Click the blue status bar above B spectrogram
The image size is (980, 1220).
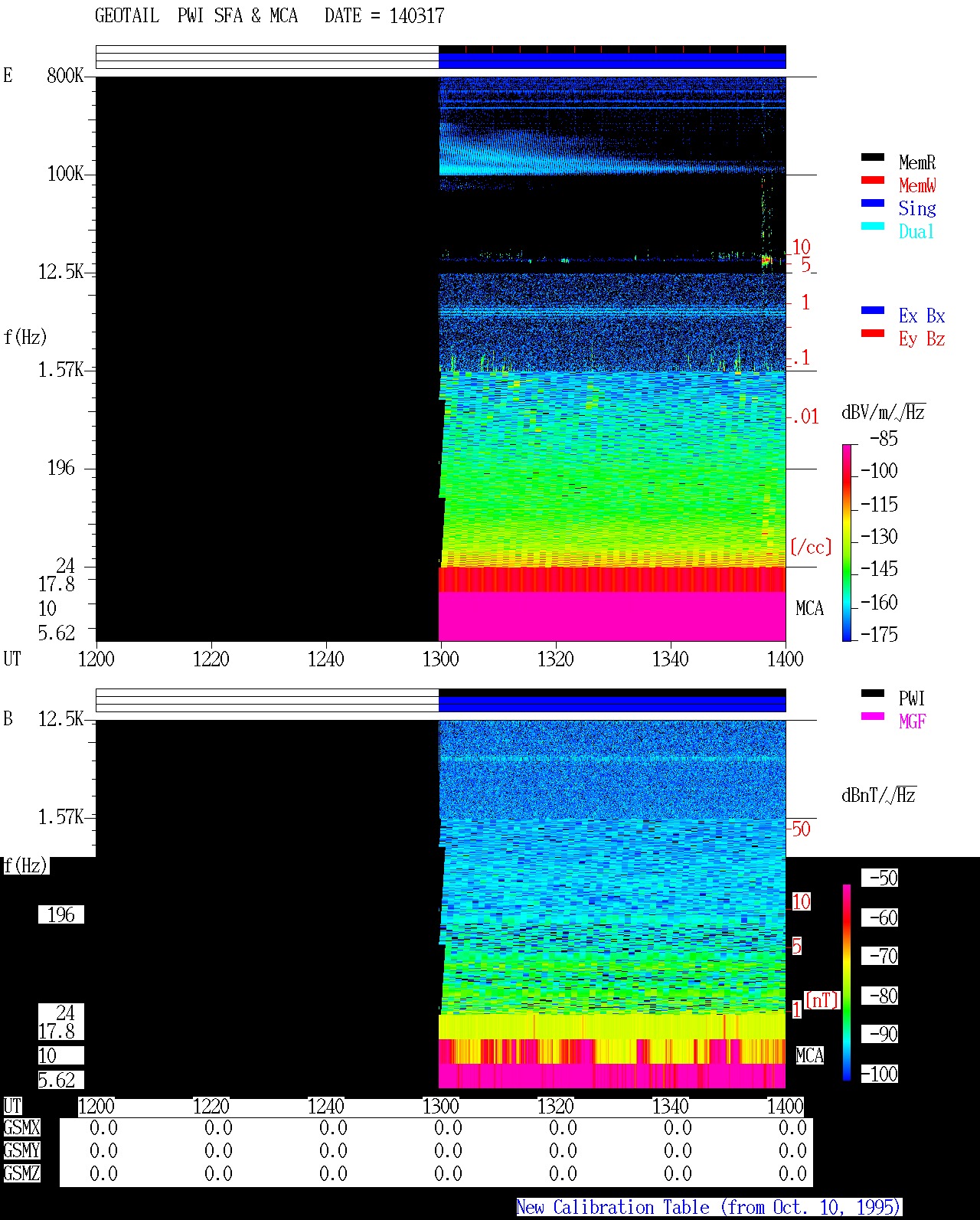point(612,704)
